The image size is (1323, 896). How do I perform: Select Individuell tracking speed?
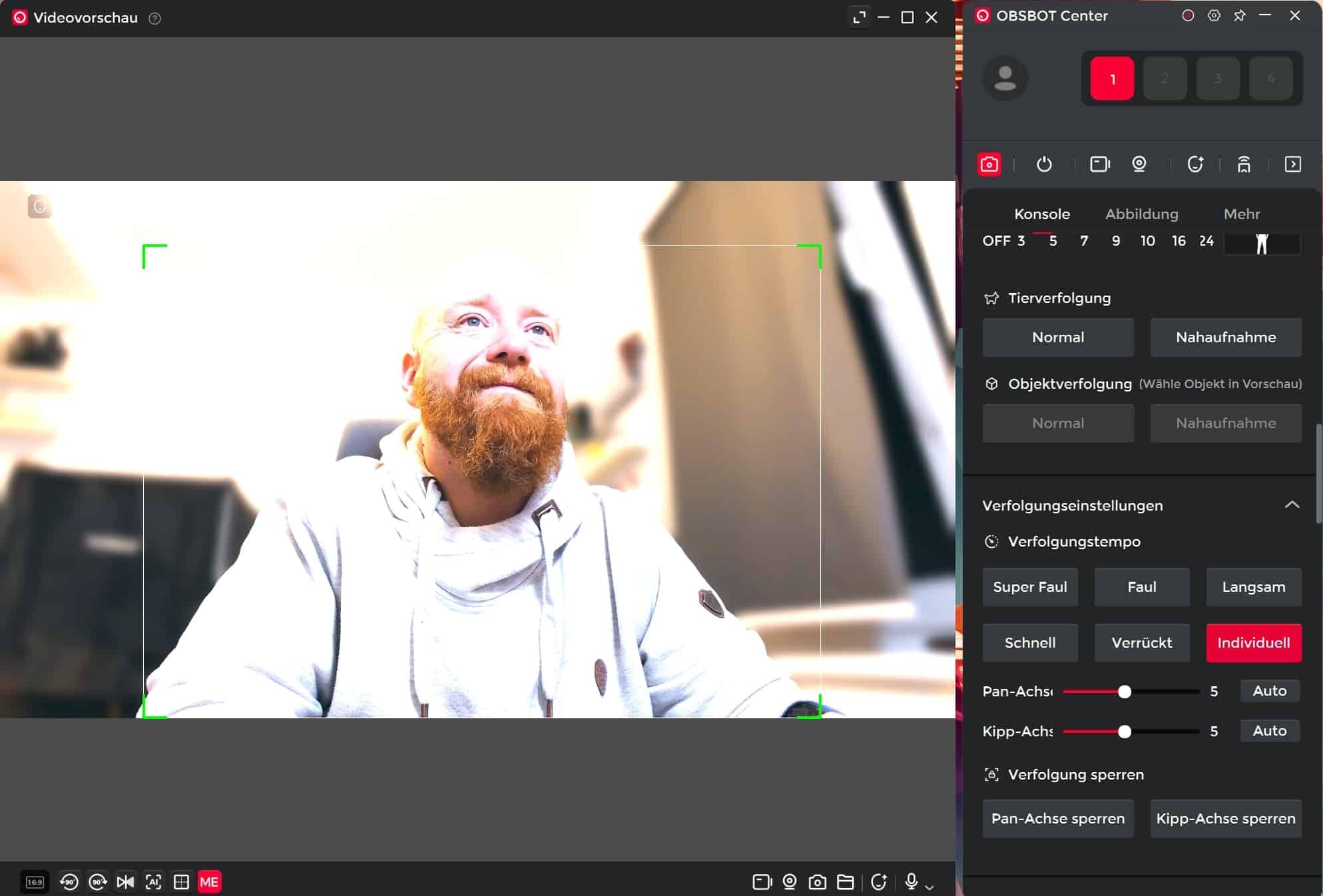click(1253, 642)
